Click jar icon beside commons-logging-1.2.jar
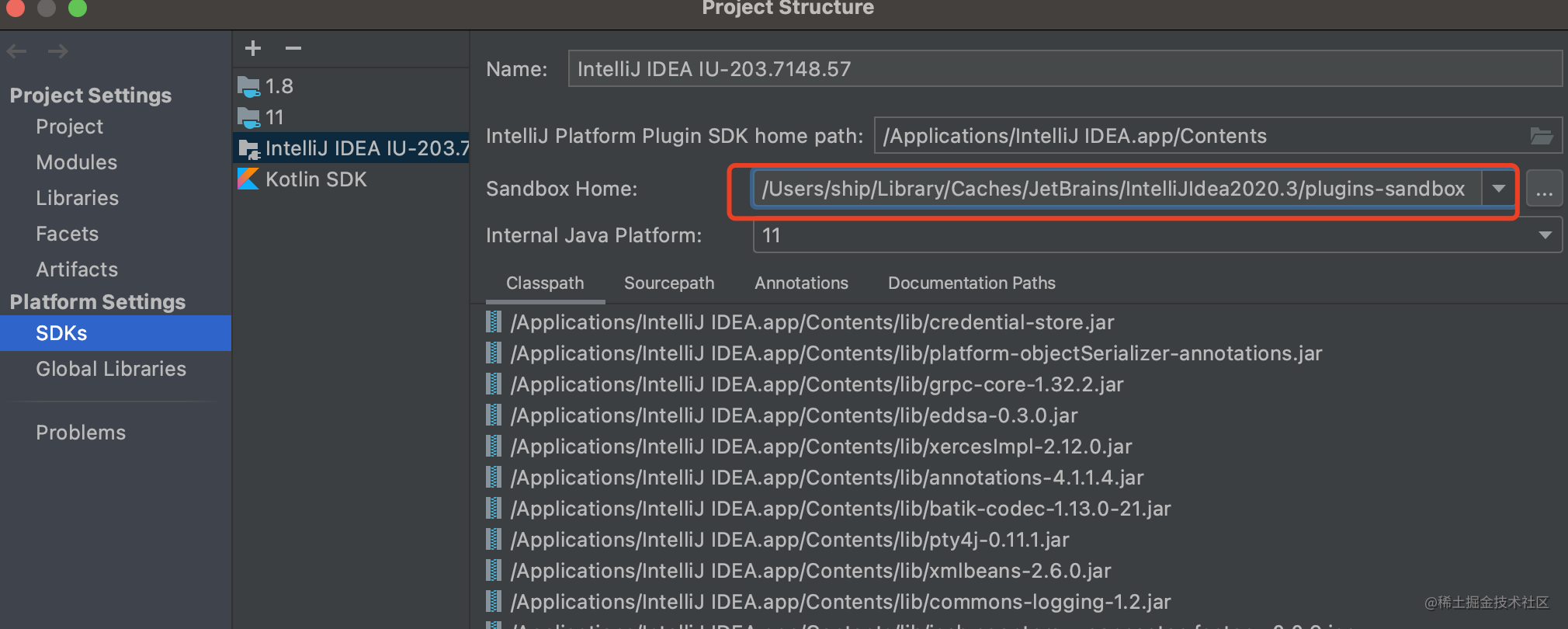 pos(494,601)
